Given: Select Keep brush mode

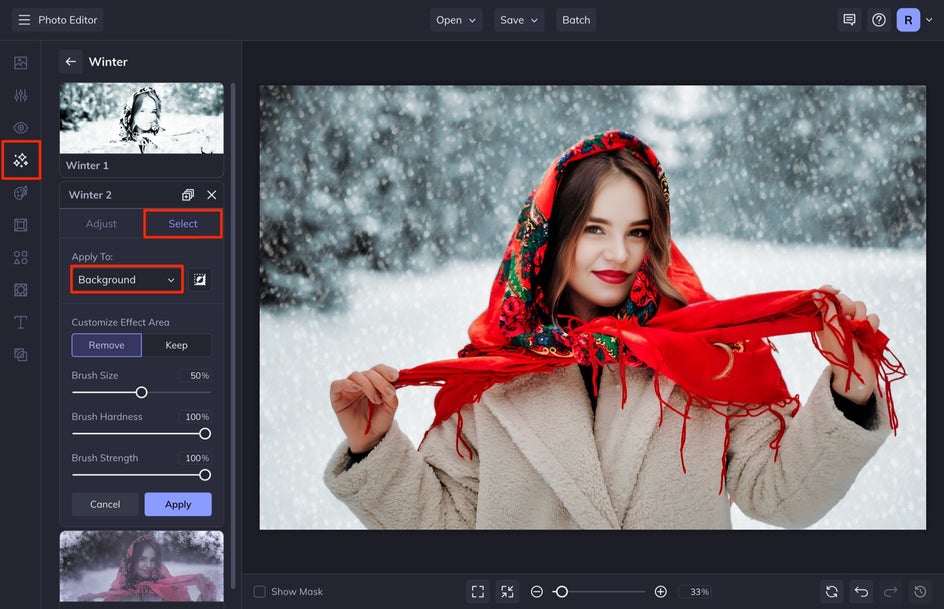Looking at the screenshot, I should pos(176,345).
